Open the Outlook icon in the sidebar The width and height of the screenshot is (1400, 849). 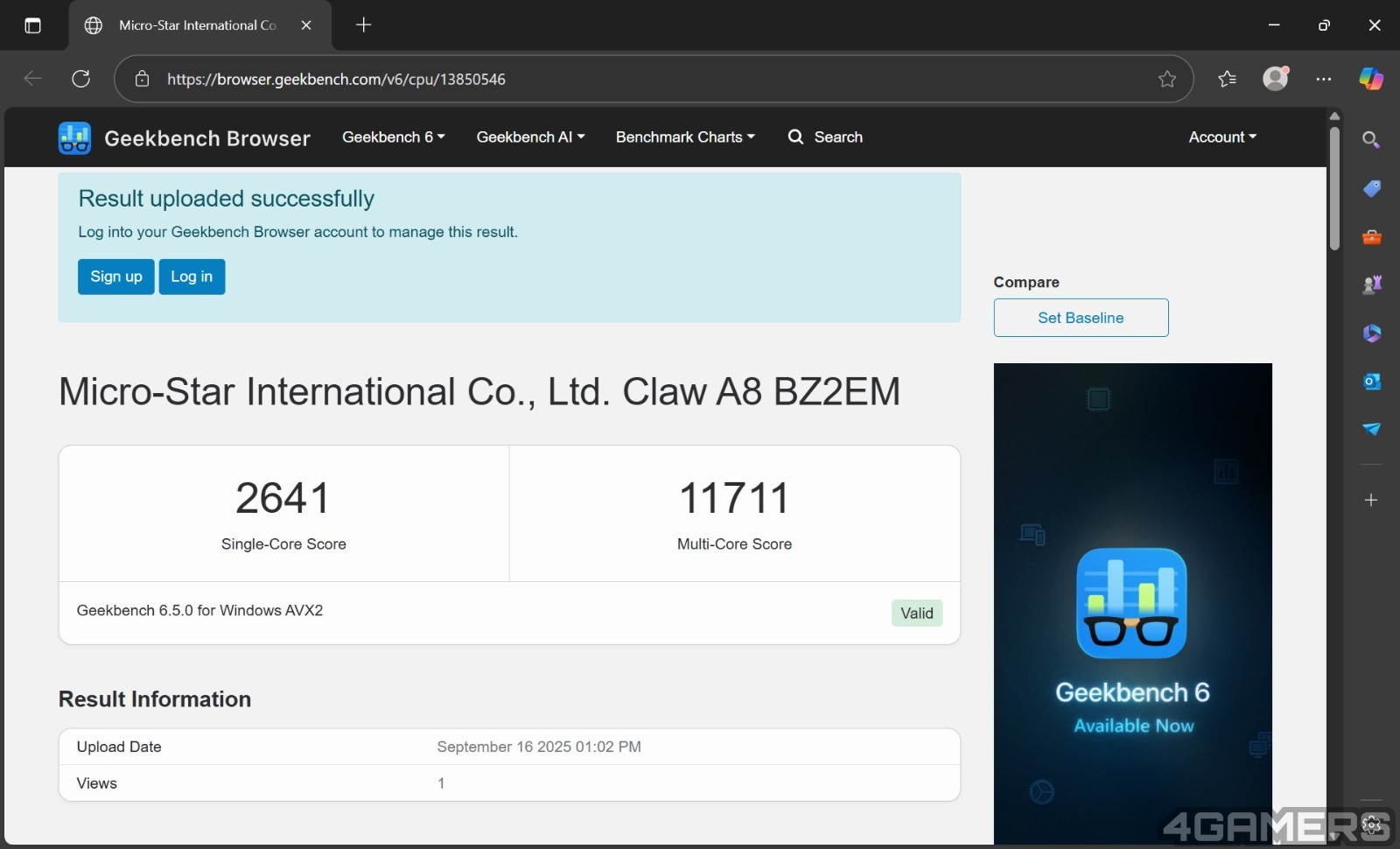coord(1371,382)
